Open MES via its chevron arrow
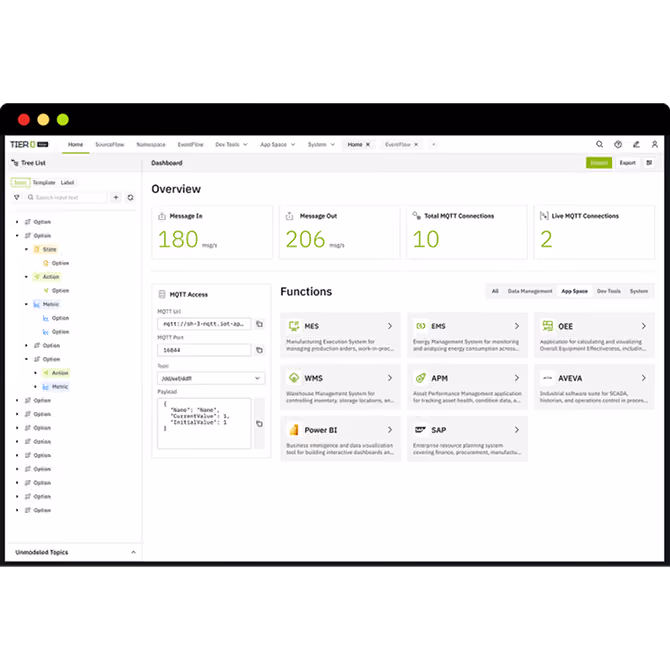The width and height of the screenshot is (670, 670). 390,326
